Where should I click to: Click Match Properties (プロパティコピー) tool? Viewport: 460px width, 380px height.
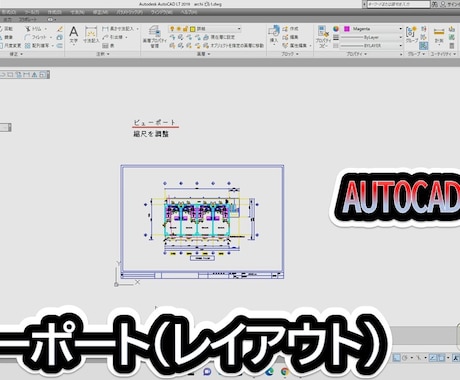[x=323, y=37]
